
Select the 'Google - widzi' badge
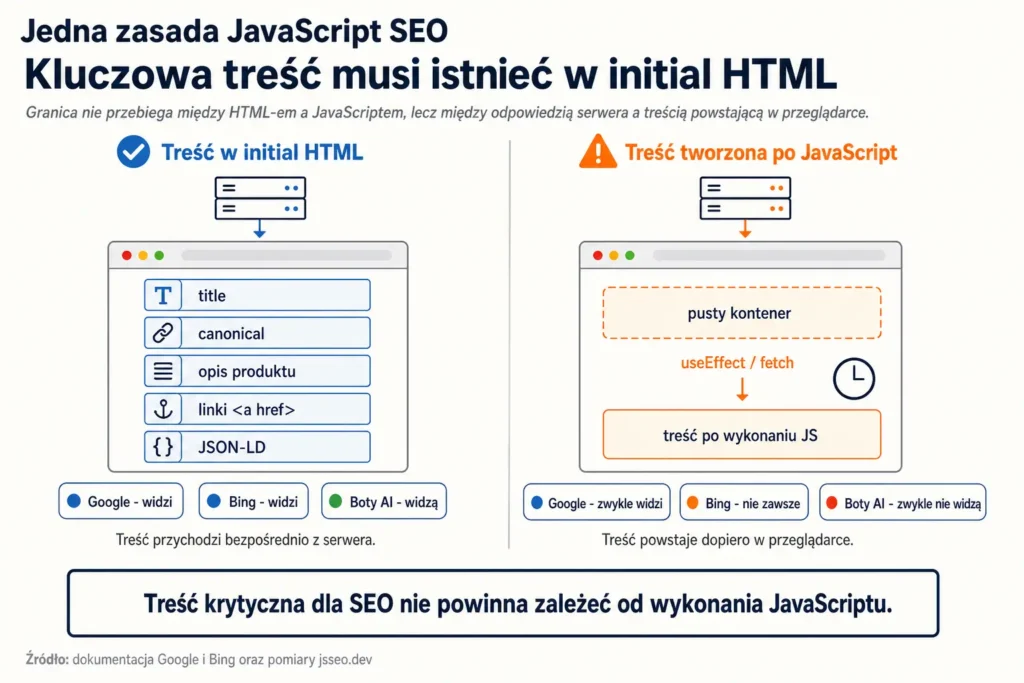(121, 501)
